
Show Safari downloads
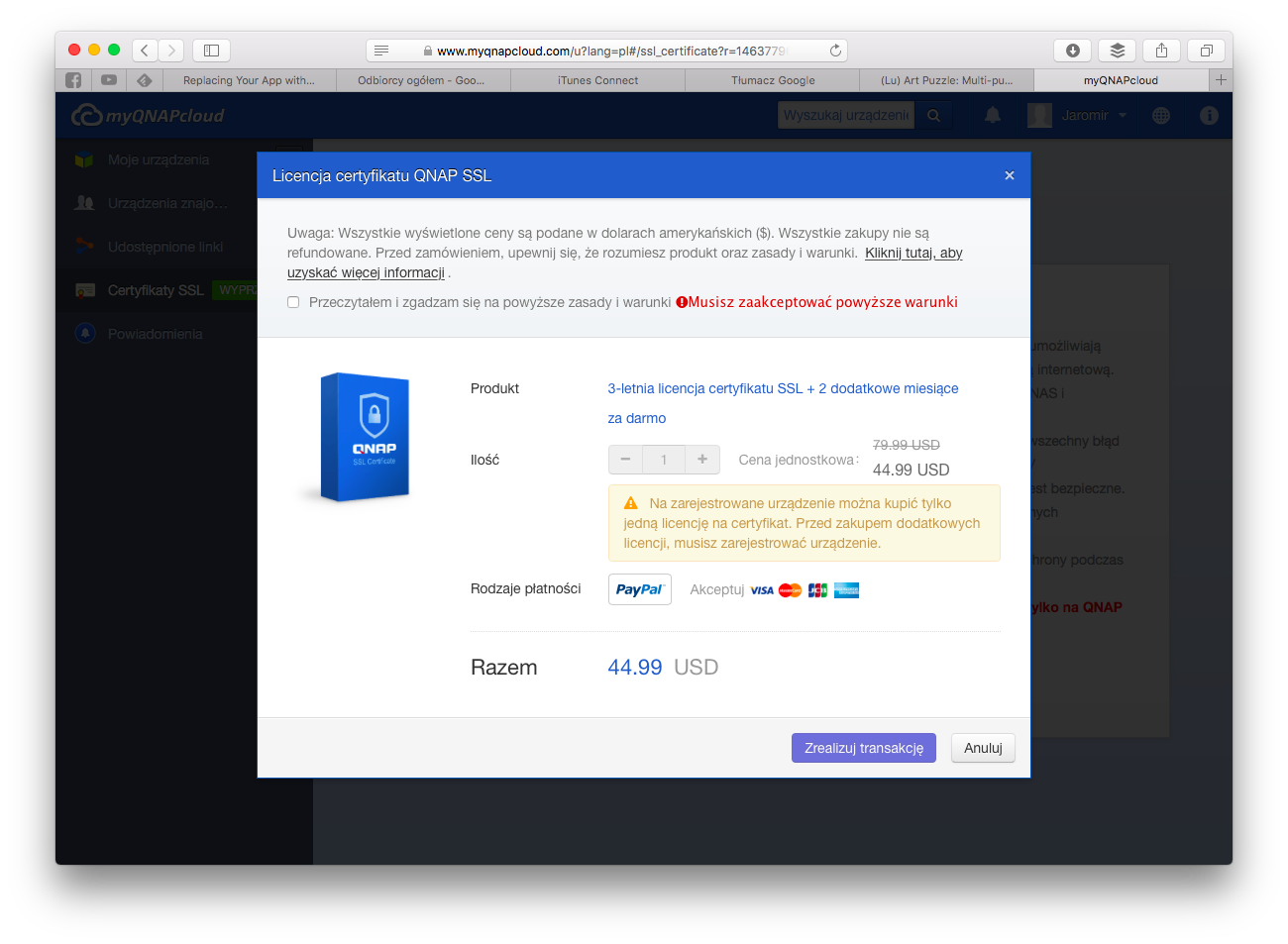tap(1073, 50)
